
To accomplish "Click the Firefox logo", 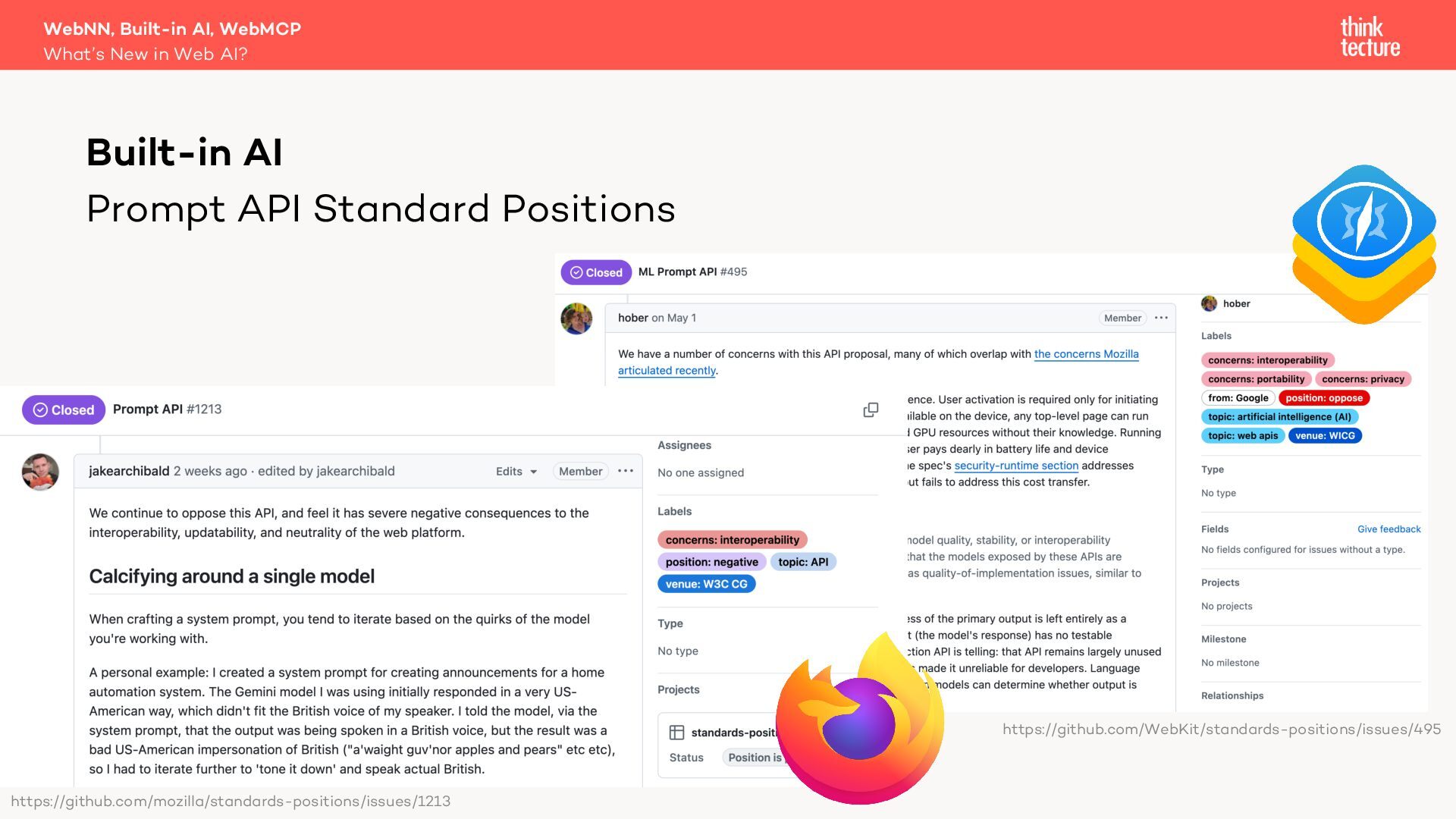I will [860, 717].
